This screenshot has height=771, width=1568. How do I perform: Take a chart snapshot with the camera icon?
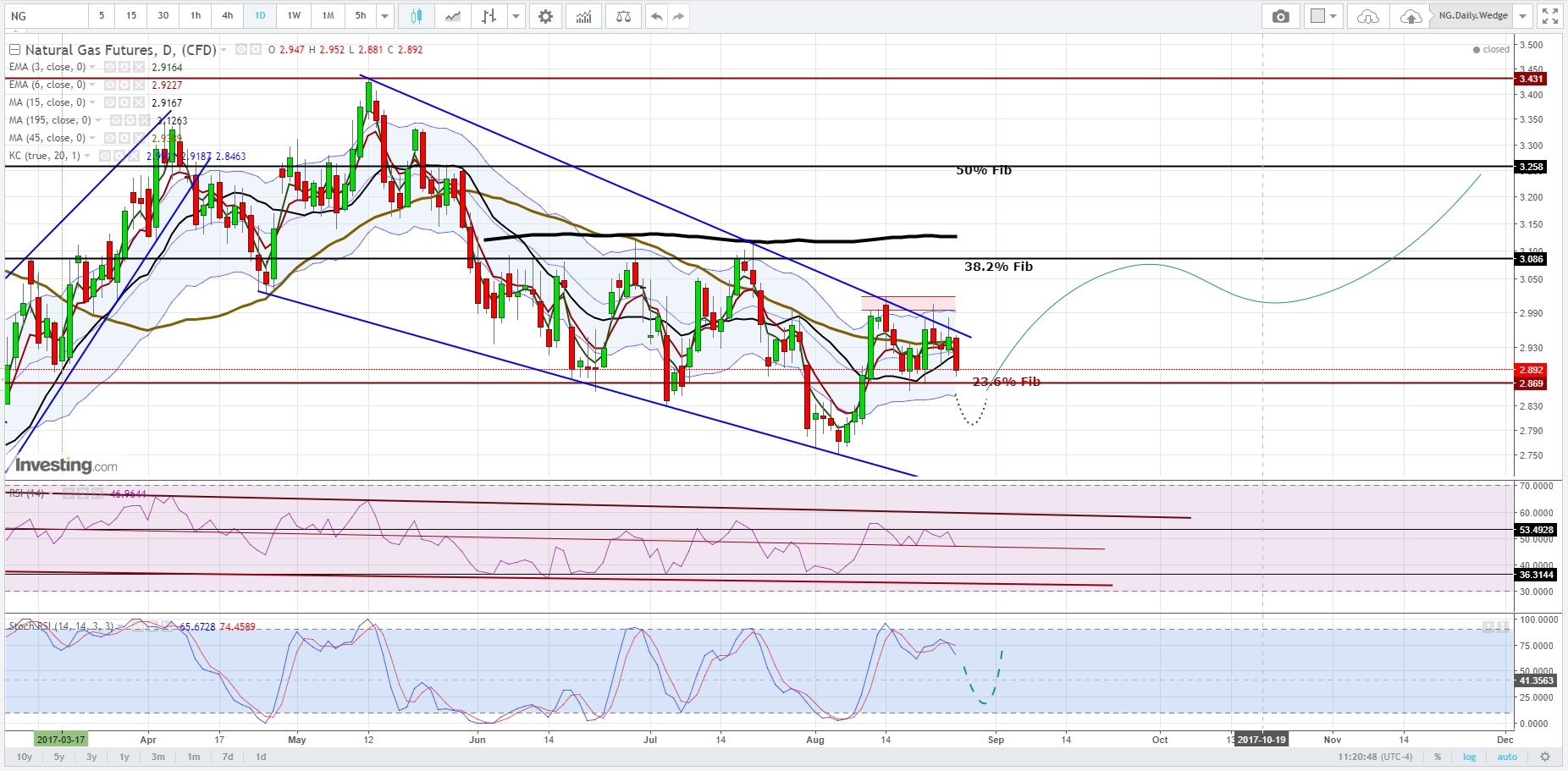pos(1280,16)
